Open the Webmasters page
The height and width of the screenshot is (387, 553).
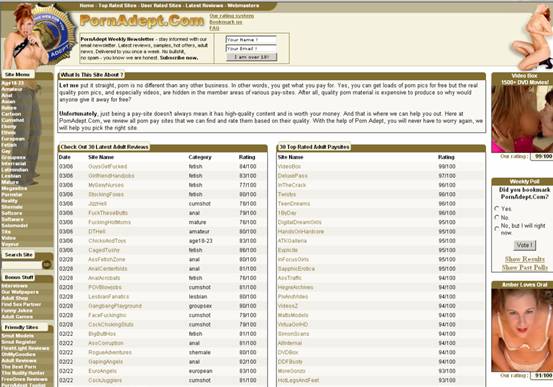[243, 6]
